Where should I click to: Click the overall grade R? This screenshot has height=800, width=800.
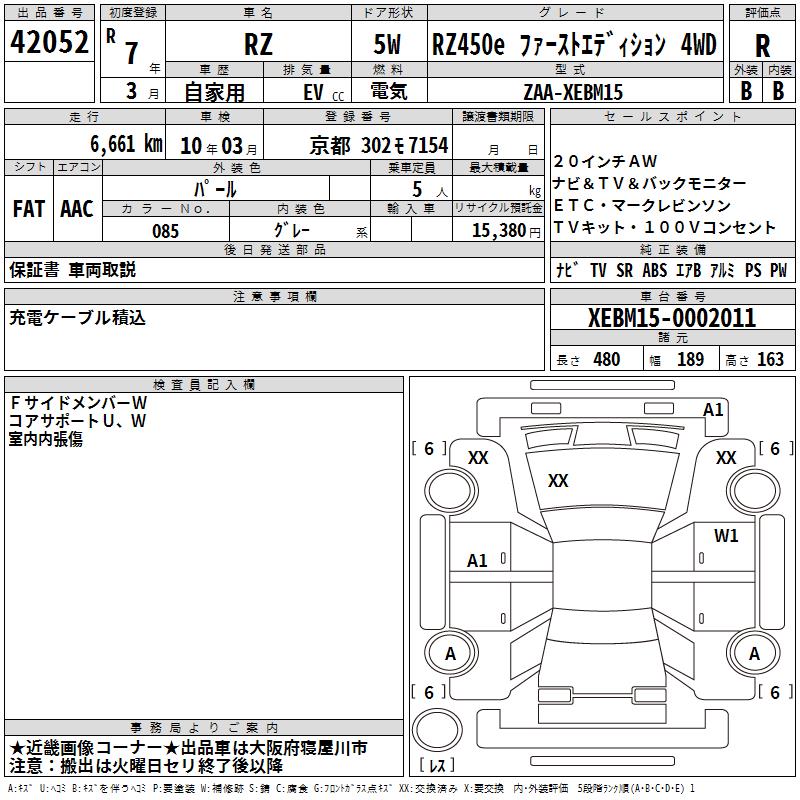(762, 46)
